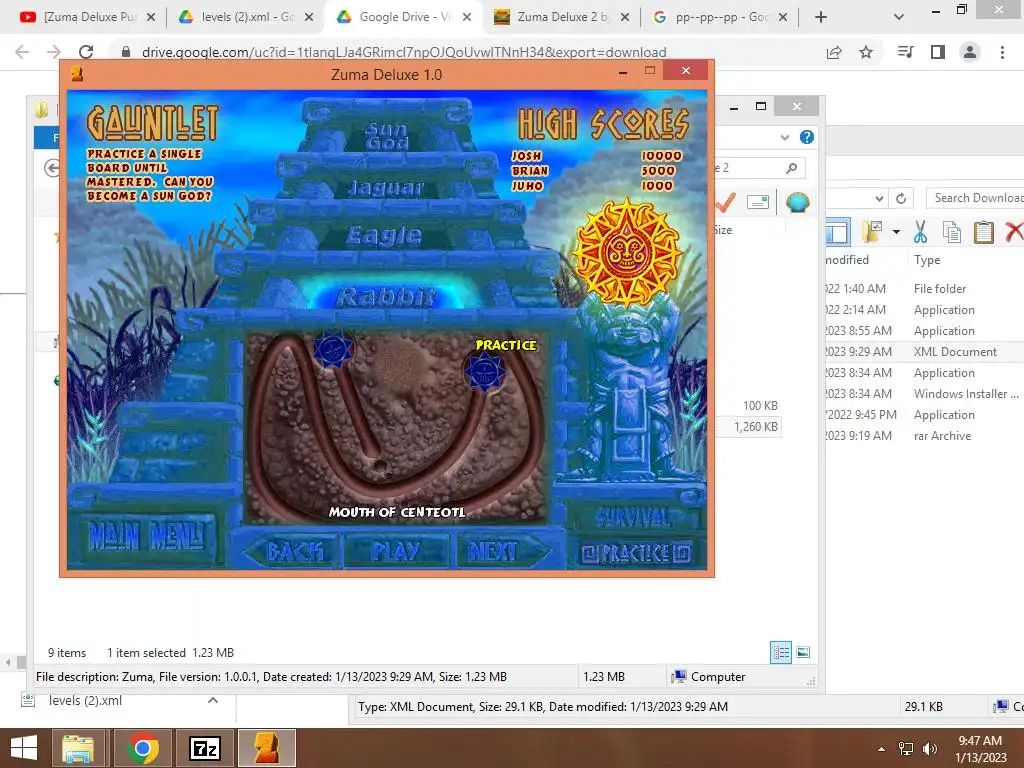The height and width of the screenshot is (768, 1024).
Task: Click the Zuma taskbar icon
Action: click(x=266, y=748)
